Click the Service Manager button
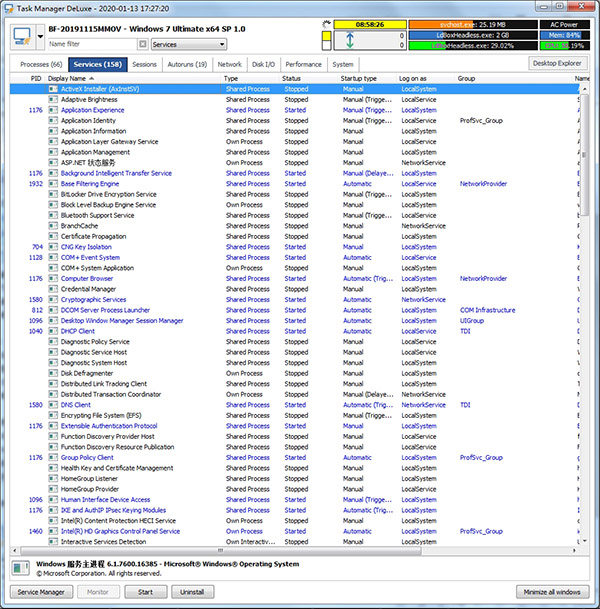 42,593
